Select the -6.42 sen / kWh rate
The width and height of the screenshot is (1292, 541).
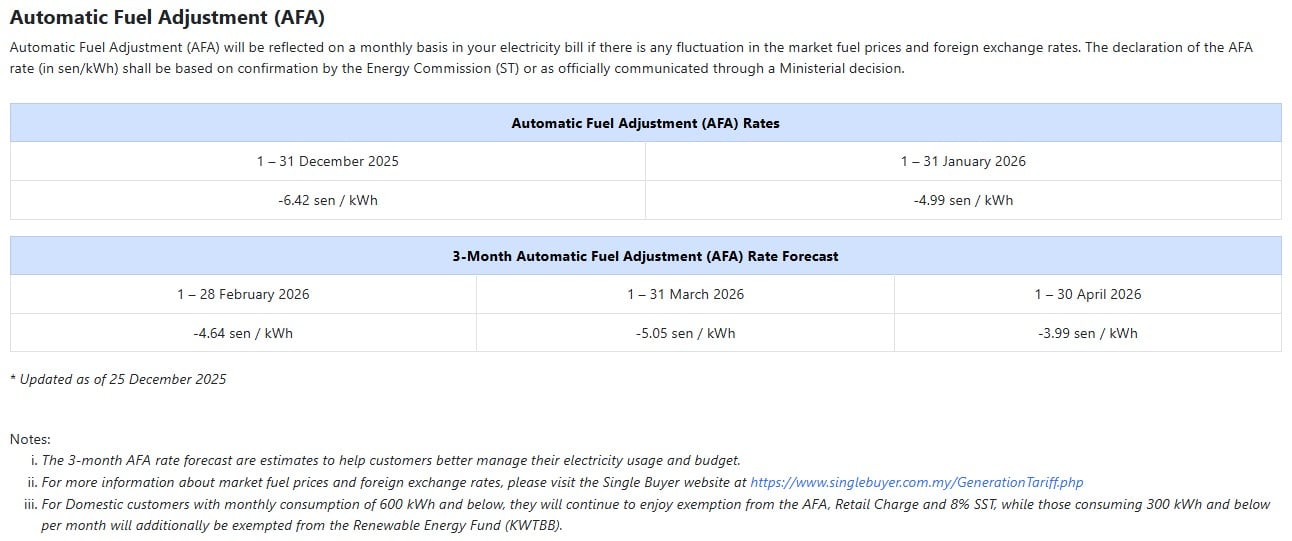coord(327,200)
